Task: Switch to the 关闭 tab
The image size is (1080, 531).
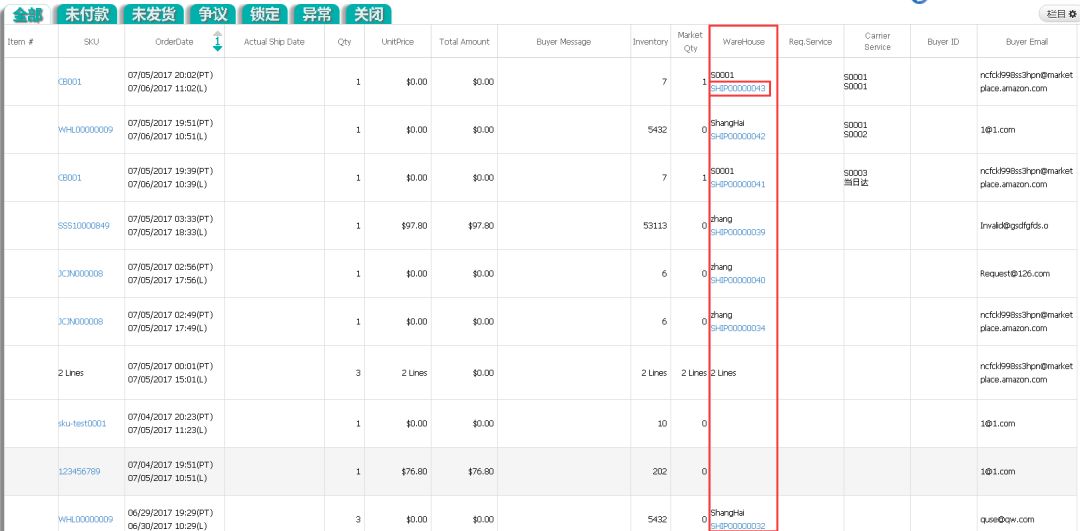Action: (x=368, y=14)
